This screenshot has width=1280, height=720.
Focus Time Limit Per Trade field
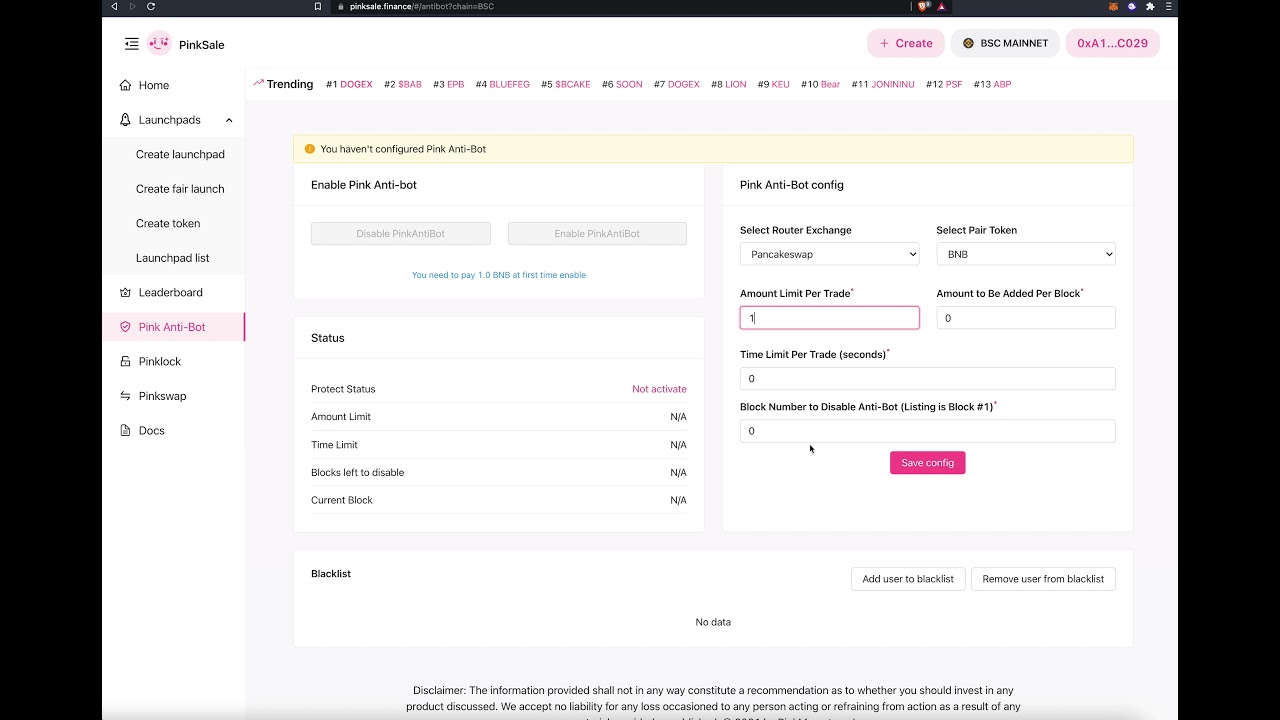(x=927, y=378)
